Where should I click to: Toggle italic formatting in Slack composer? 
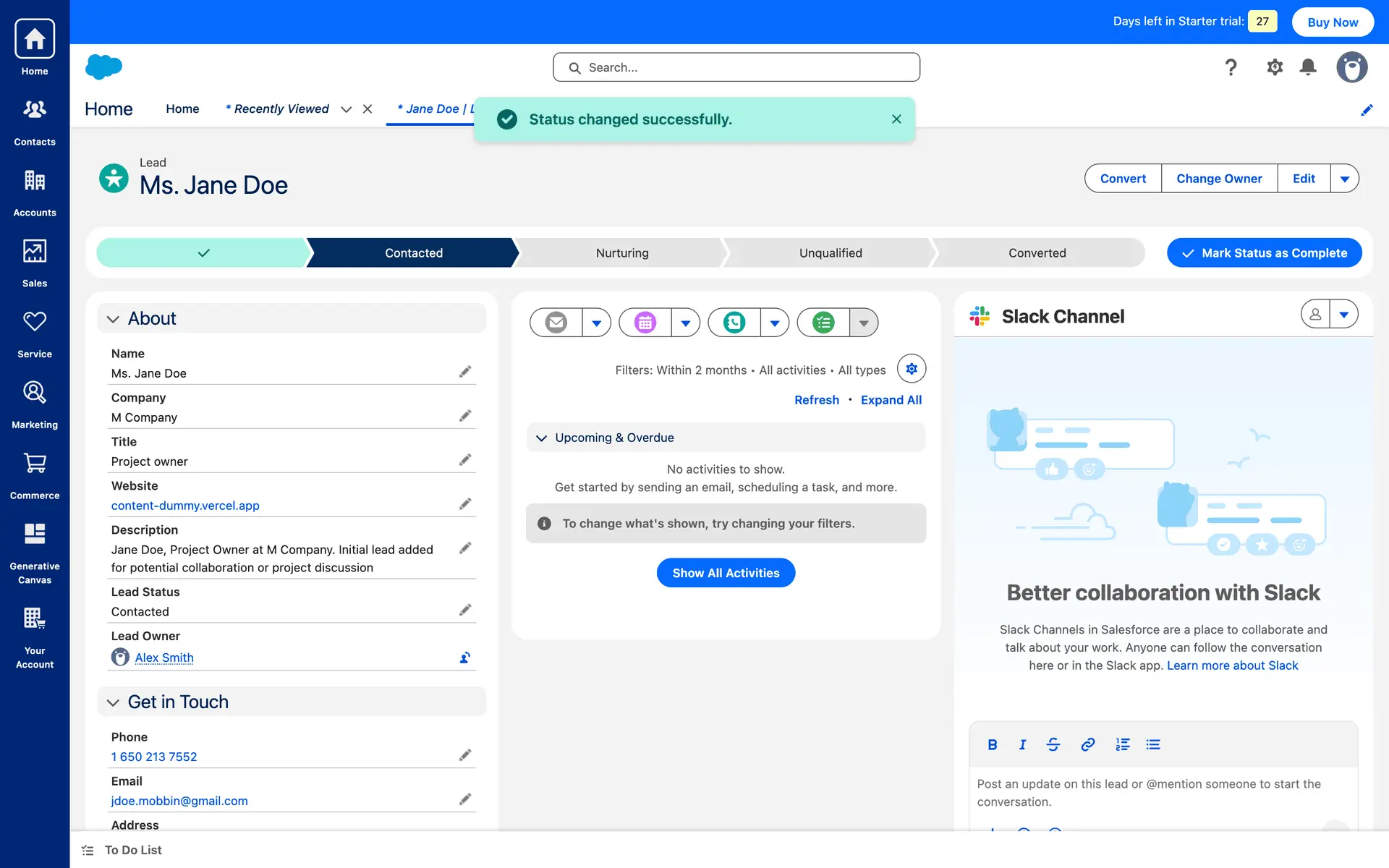[x=1022, y=744]
